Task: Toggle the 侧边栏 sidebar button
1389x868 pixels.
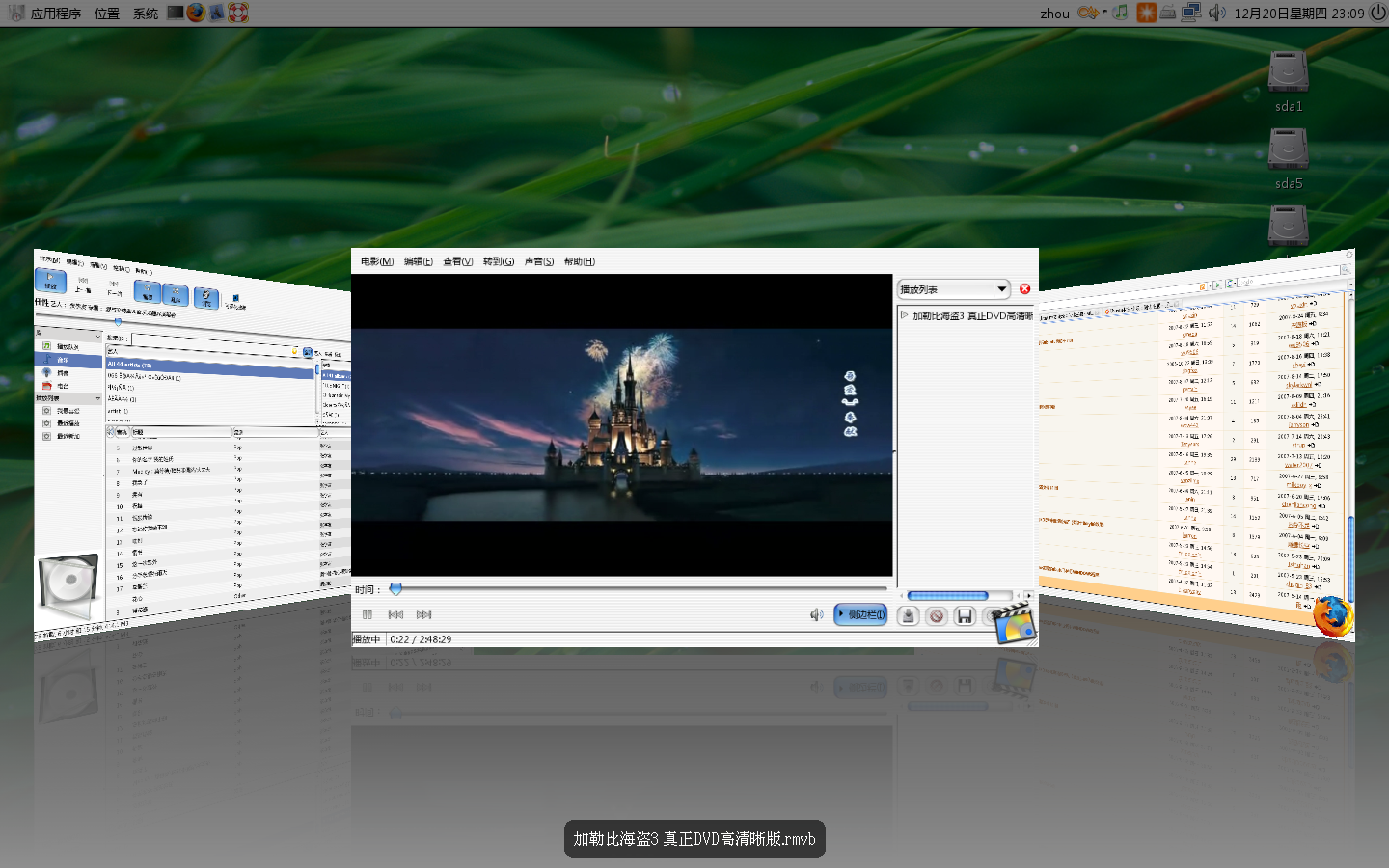Action: pos(860,614)
